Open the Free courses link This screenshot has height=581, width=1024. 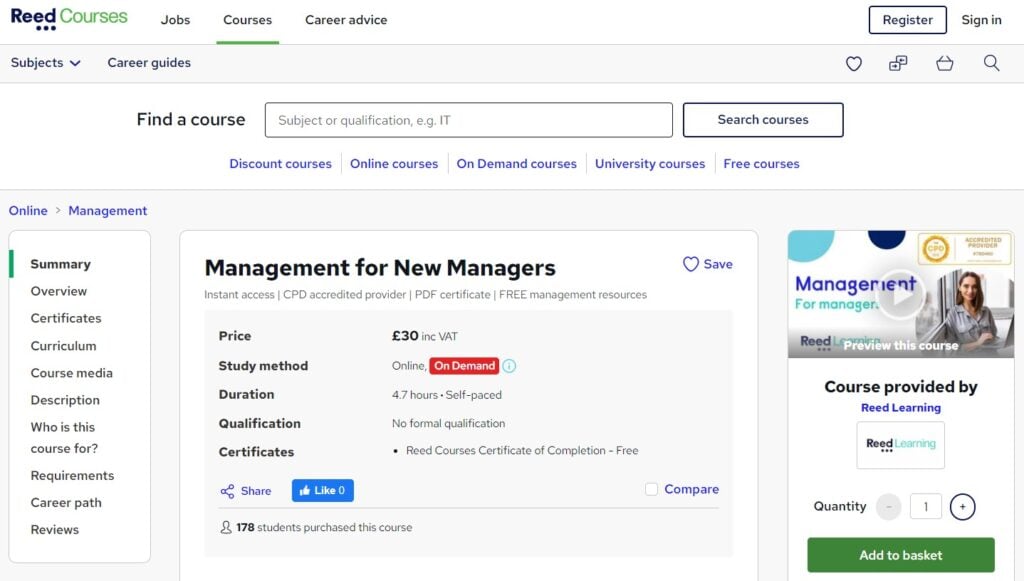[761, 164]
